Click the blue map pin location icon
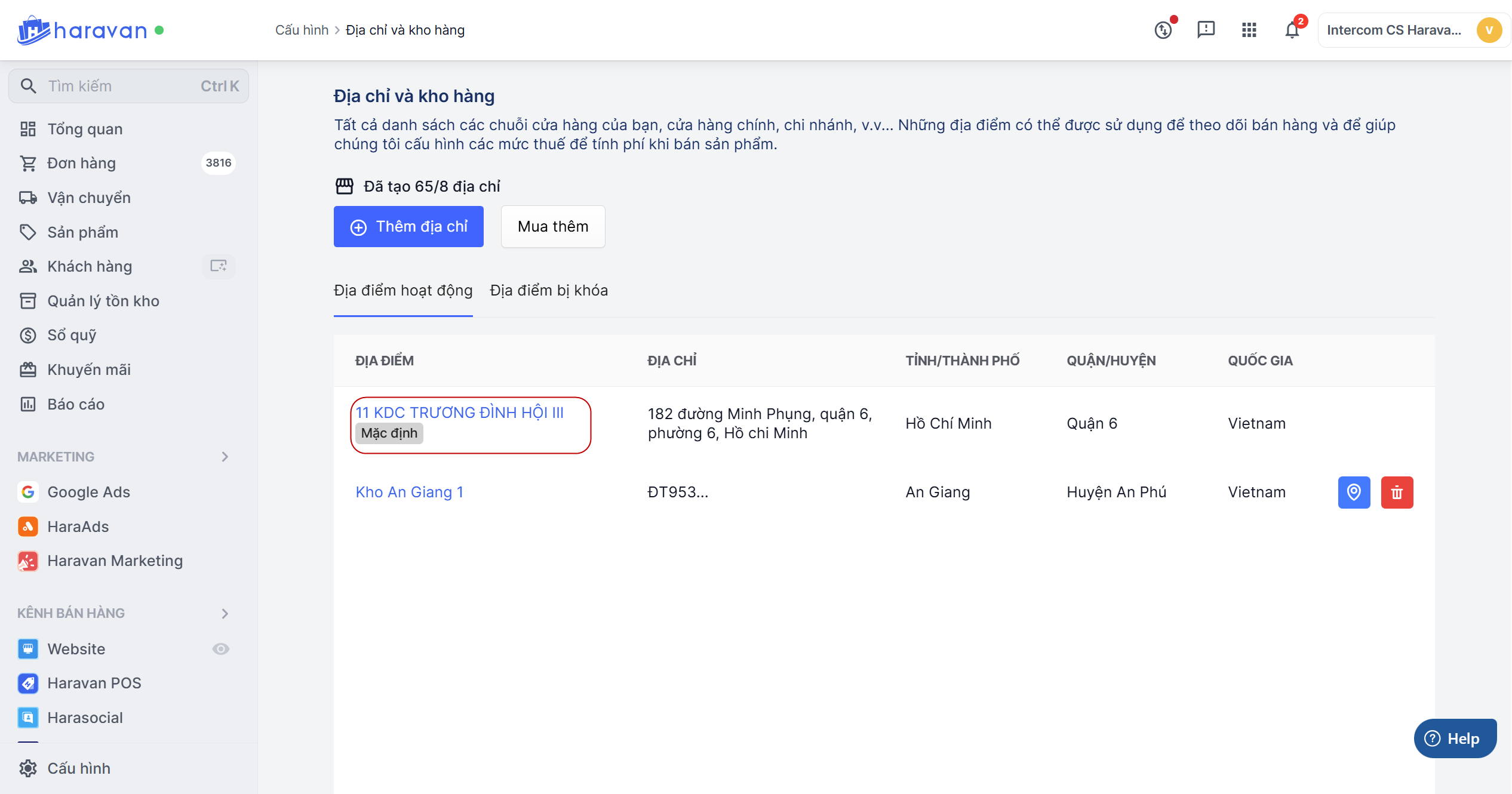1512x794 pixels. (x=1354, y=493)
